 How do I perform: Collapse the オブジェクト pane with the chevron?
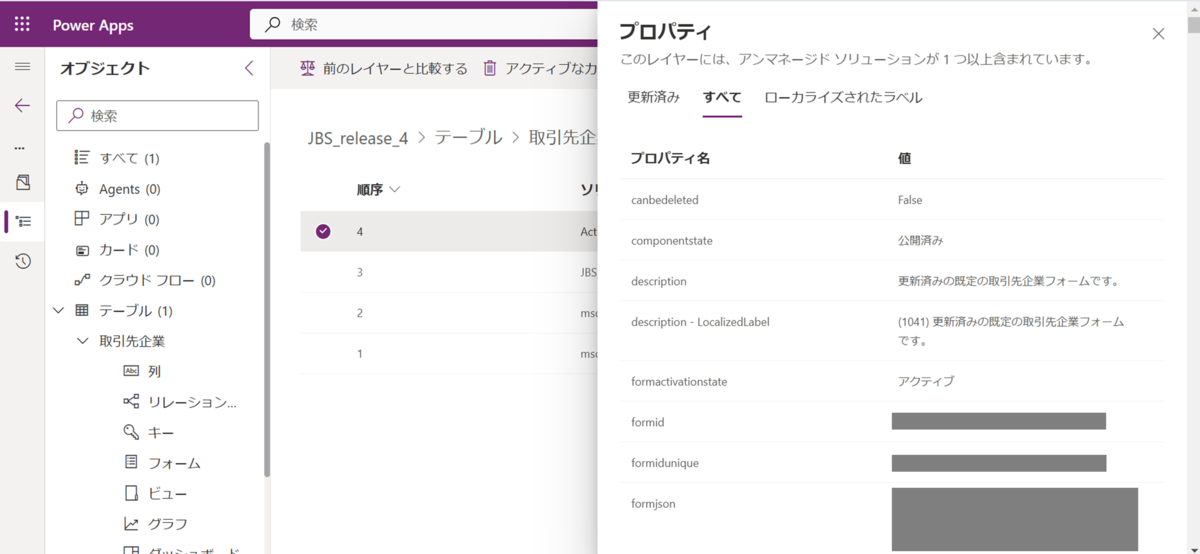[x=249, y=68]
